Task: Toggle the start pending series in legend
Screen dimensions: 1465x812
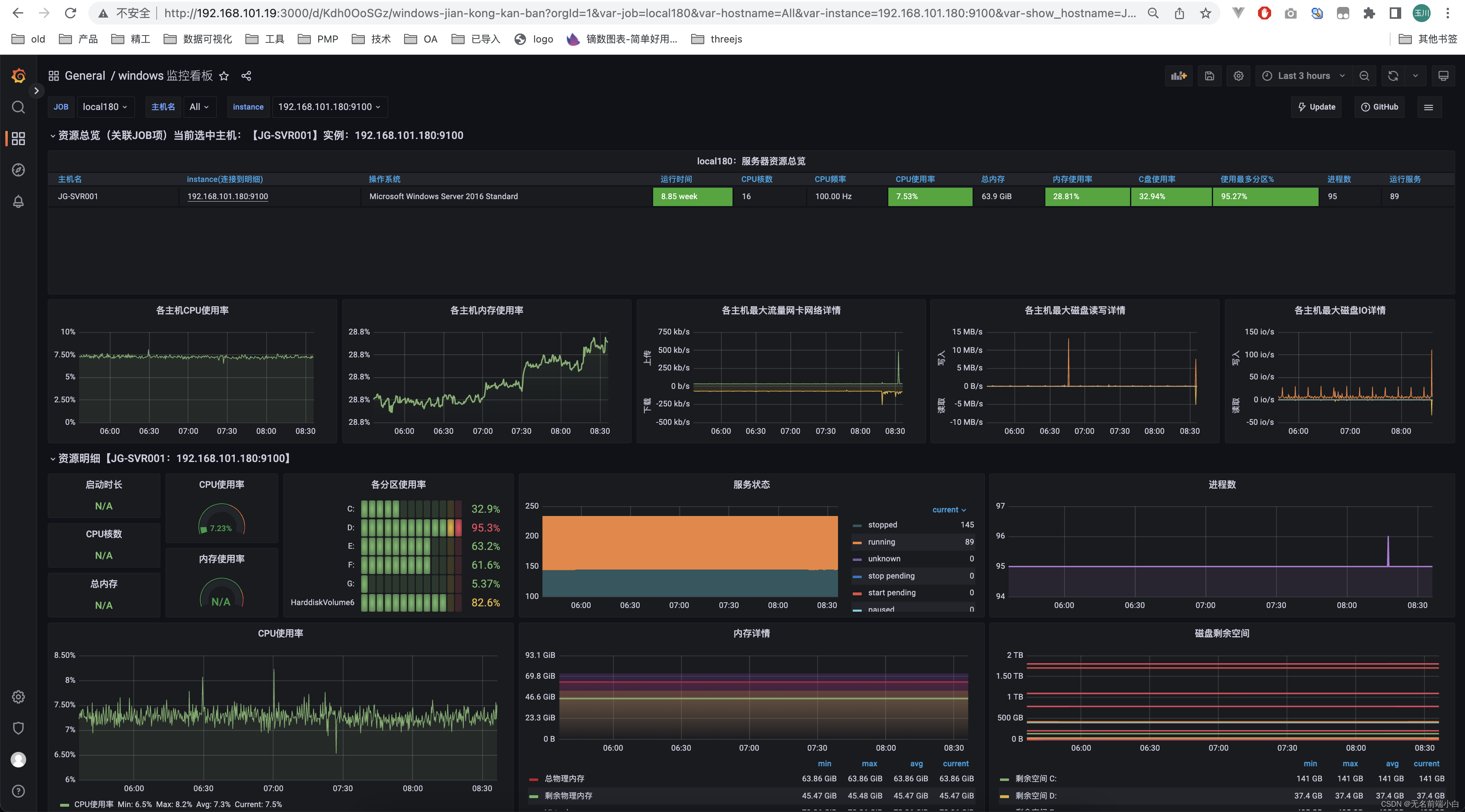Action: click(x=892, y=592)
